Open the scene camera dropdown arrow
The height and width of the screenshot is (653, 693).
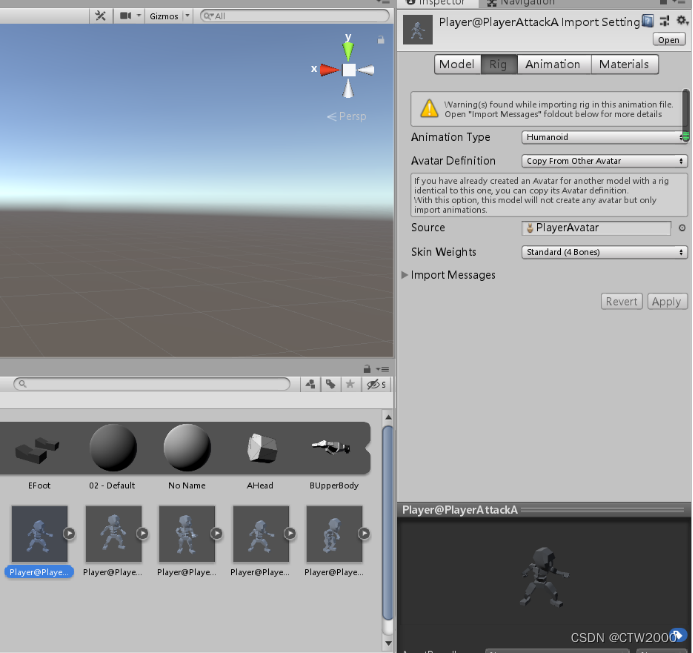coord(139,16)
